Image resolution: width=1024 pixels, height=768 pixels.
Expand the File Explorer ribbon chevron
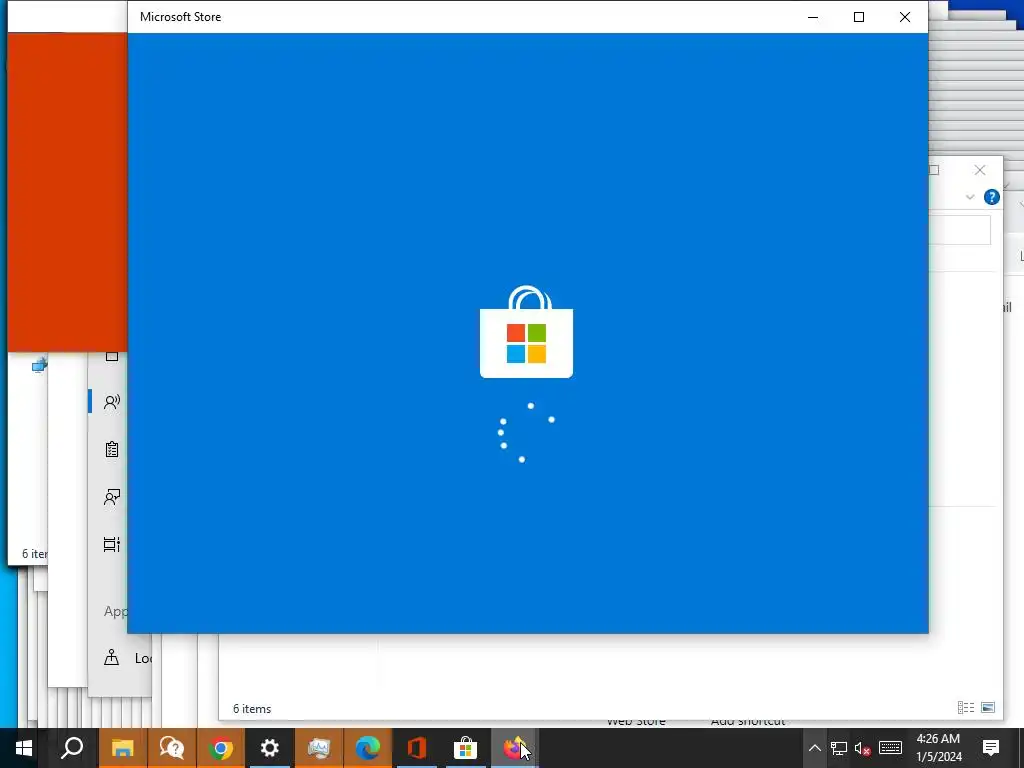pyautogui.click(x=970, y=197)
